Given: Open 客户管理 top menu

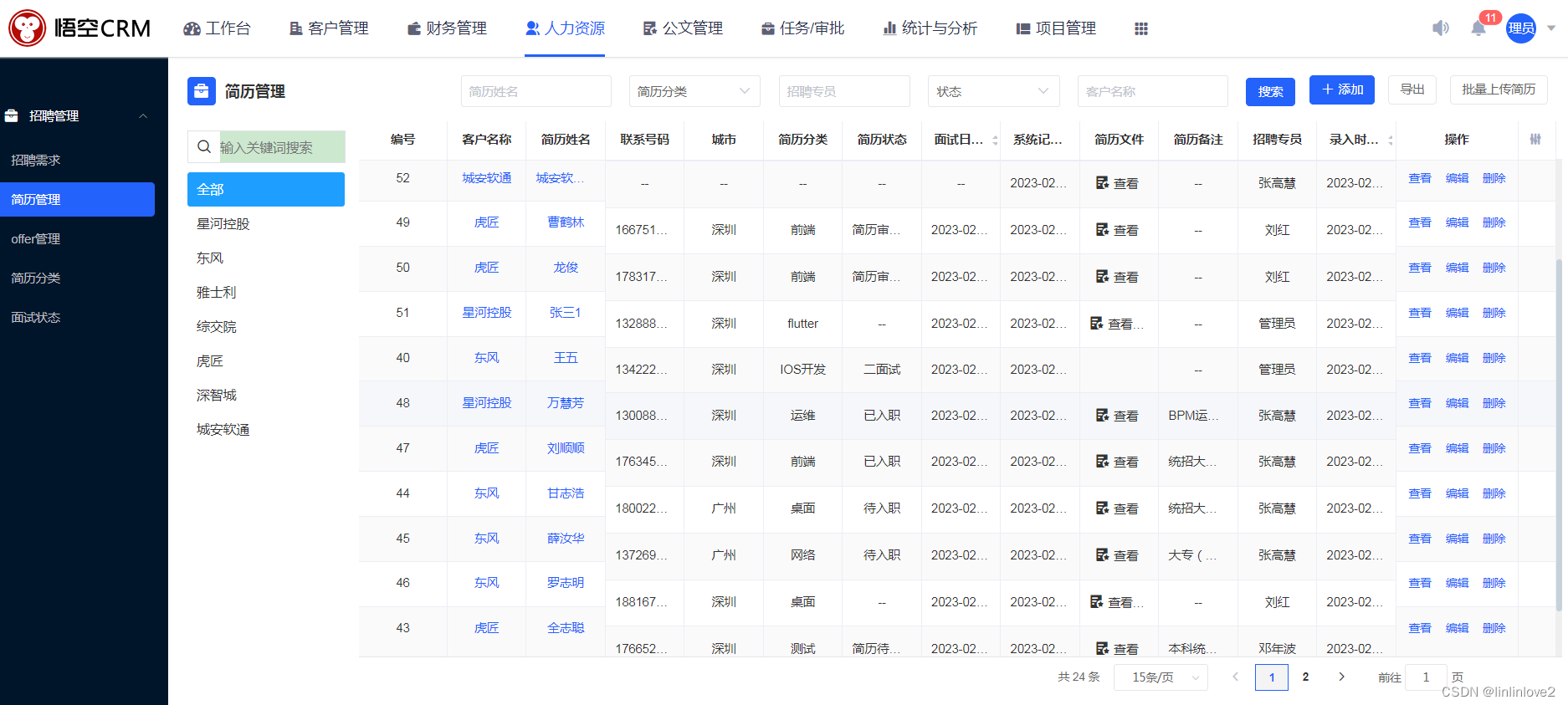Looking at the screenshot, I should [x=329, y=28].
